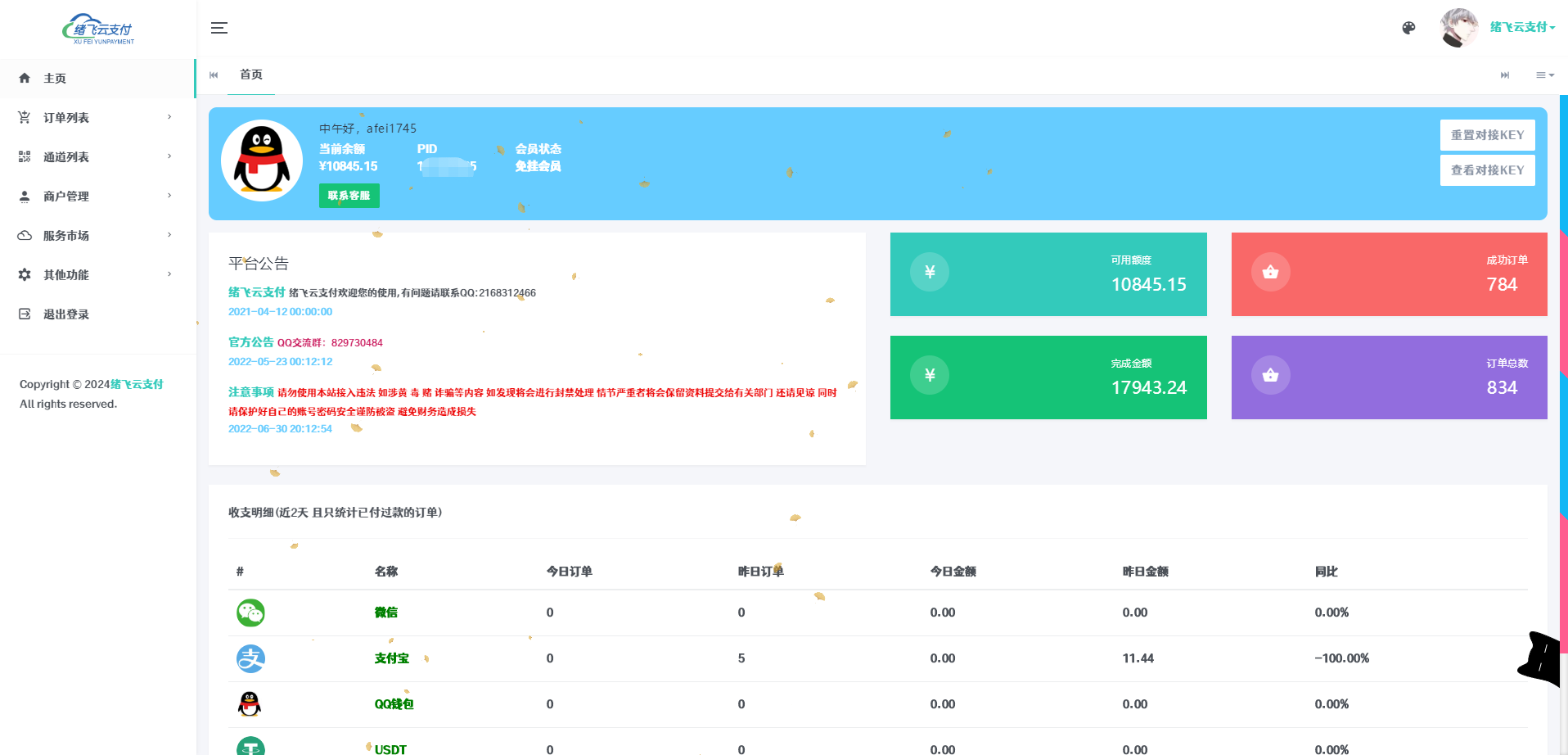The image size is (1568, 755).
Task: Open the 绪飞云支付 user dropdown
Action: [1521, 27]
